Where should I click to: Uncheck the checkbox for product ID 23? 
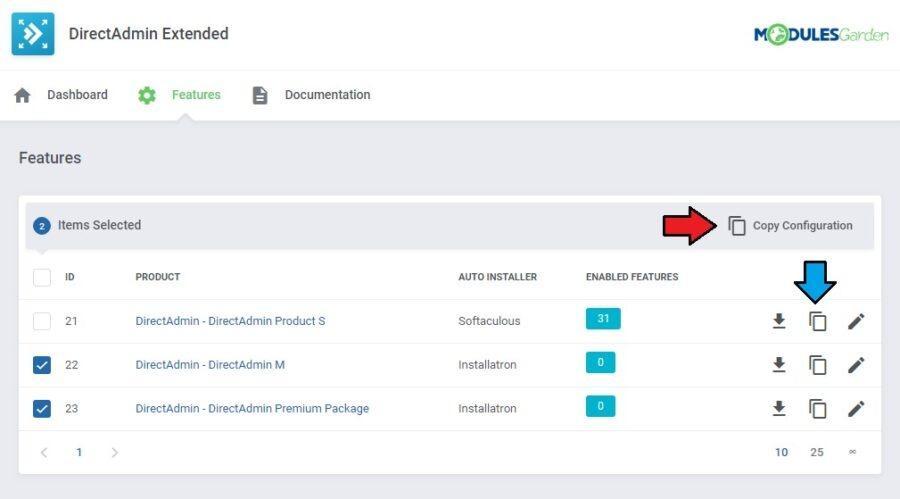(42, 409)
